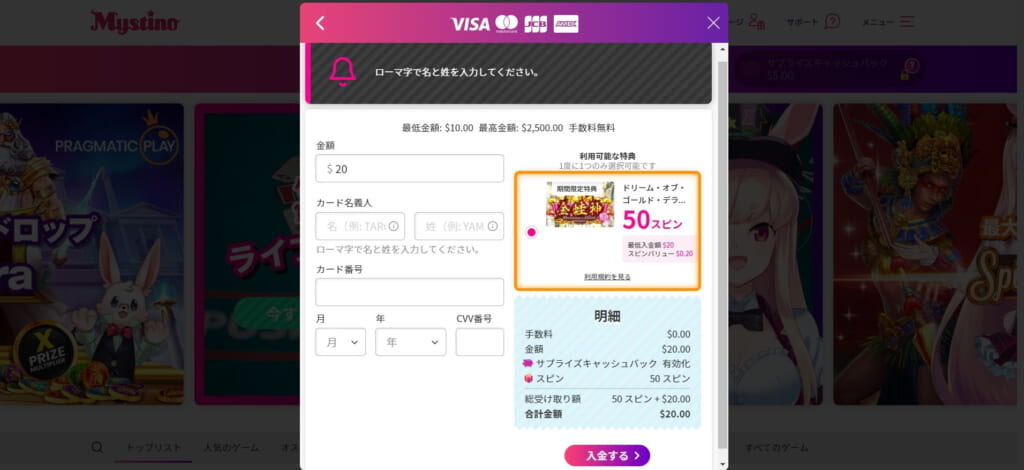This screenshot has width=1024, height=470.
Task: Click last name info icon
Action: tap(492, 227)
